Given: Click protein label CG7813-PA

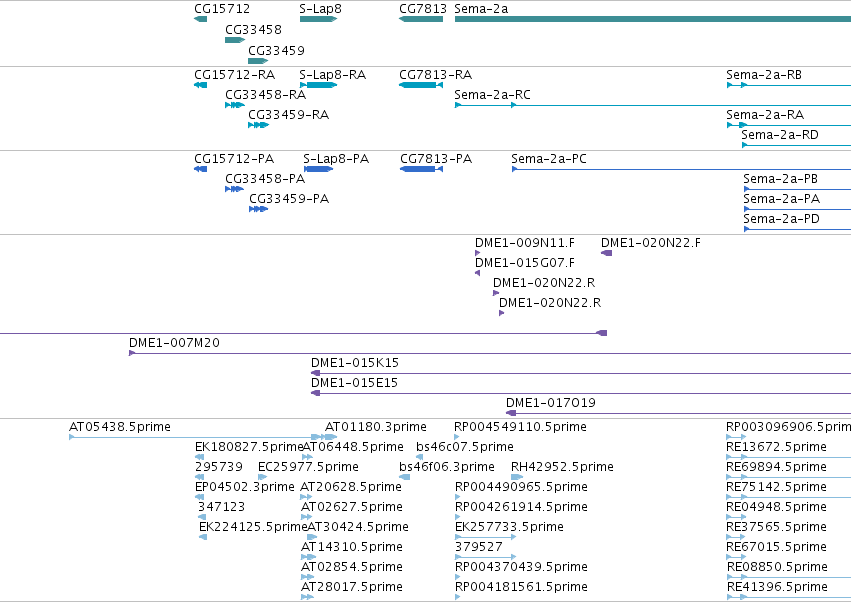Looking at the screenshot, I should [436, 159].
